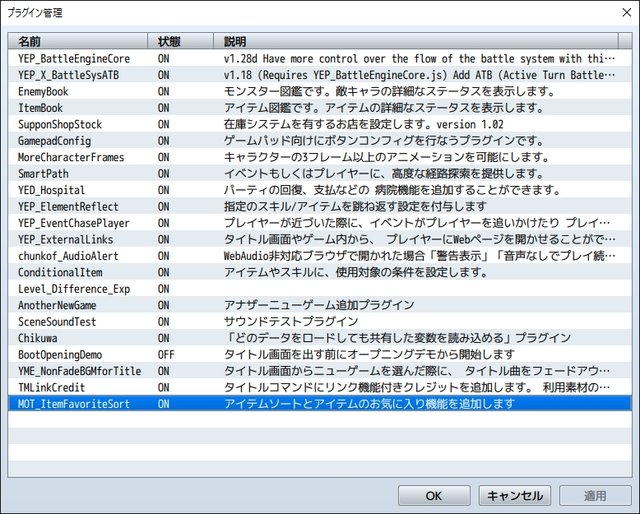Select the YEP_BattleEngineCore plugin row
The image size is (640, 514).
[x=320, y=59]
